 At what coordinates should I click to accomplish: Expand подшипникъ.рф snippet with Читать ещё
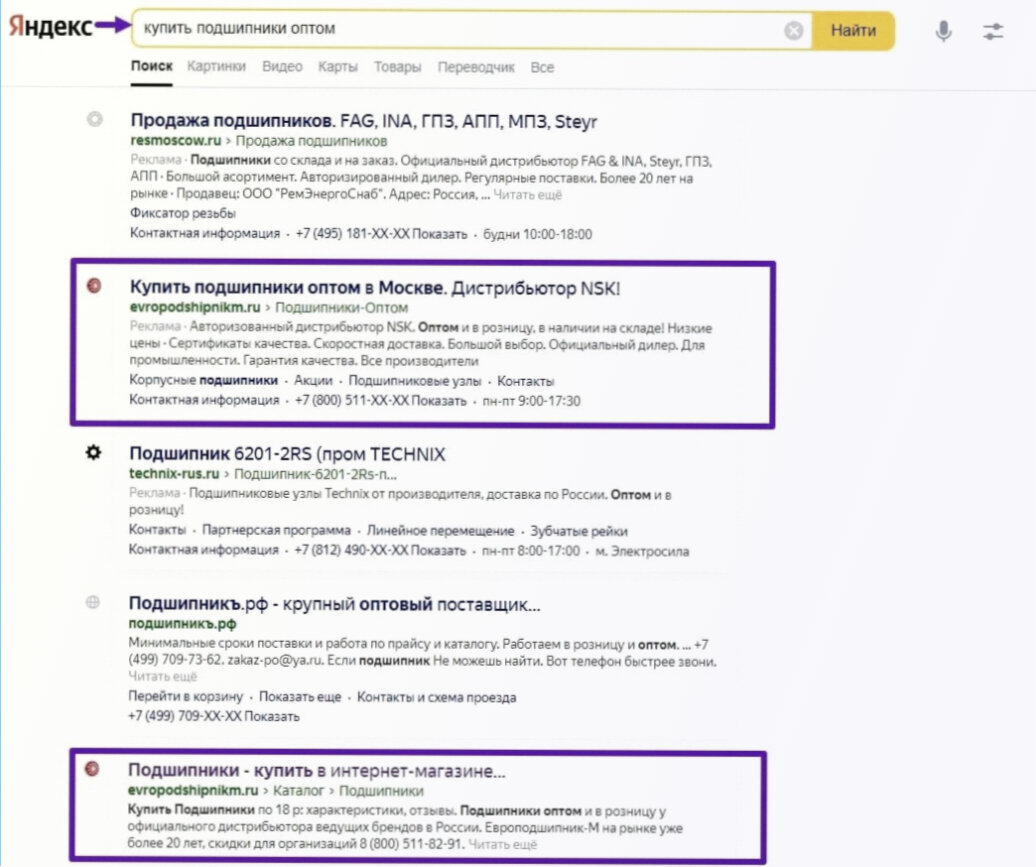pyautogui.click(x=163, y=676)
